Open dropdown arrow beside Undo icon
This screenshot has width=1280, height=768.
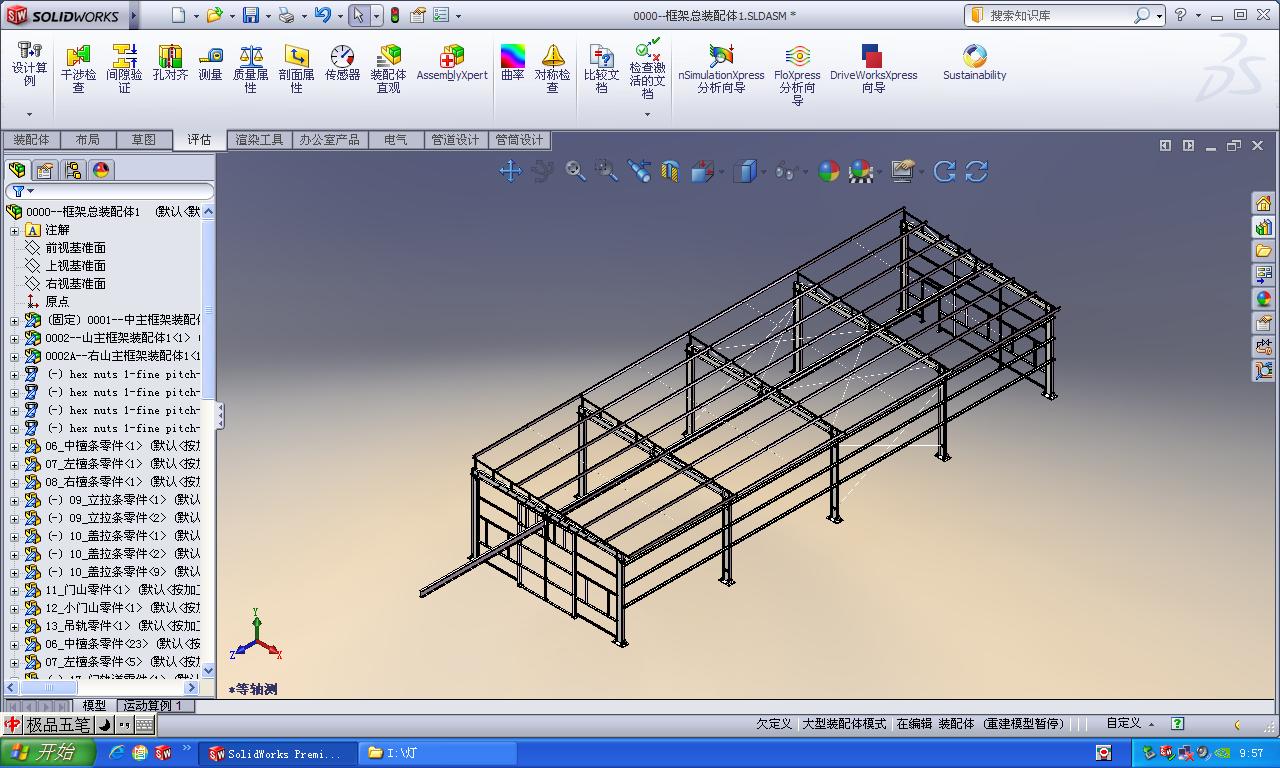click(x=340, y=16)
